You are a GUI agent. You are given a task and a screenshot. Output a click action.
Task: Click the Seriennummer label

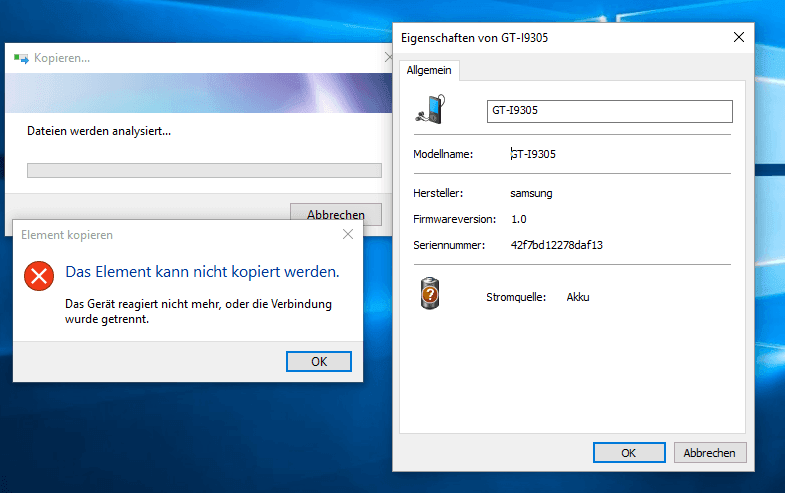(449, 245)
